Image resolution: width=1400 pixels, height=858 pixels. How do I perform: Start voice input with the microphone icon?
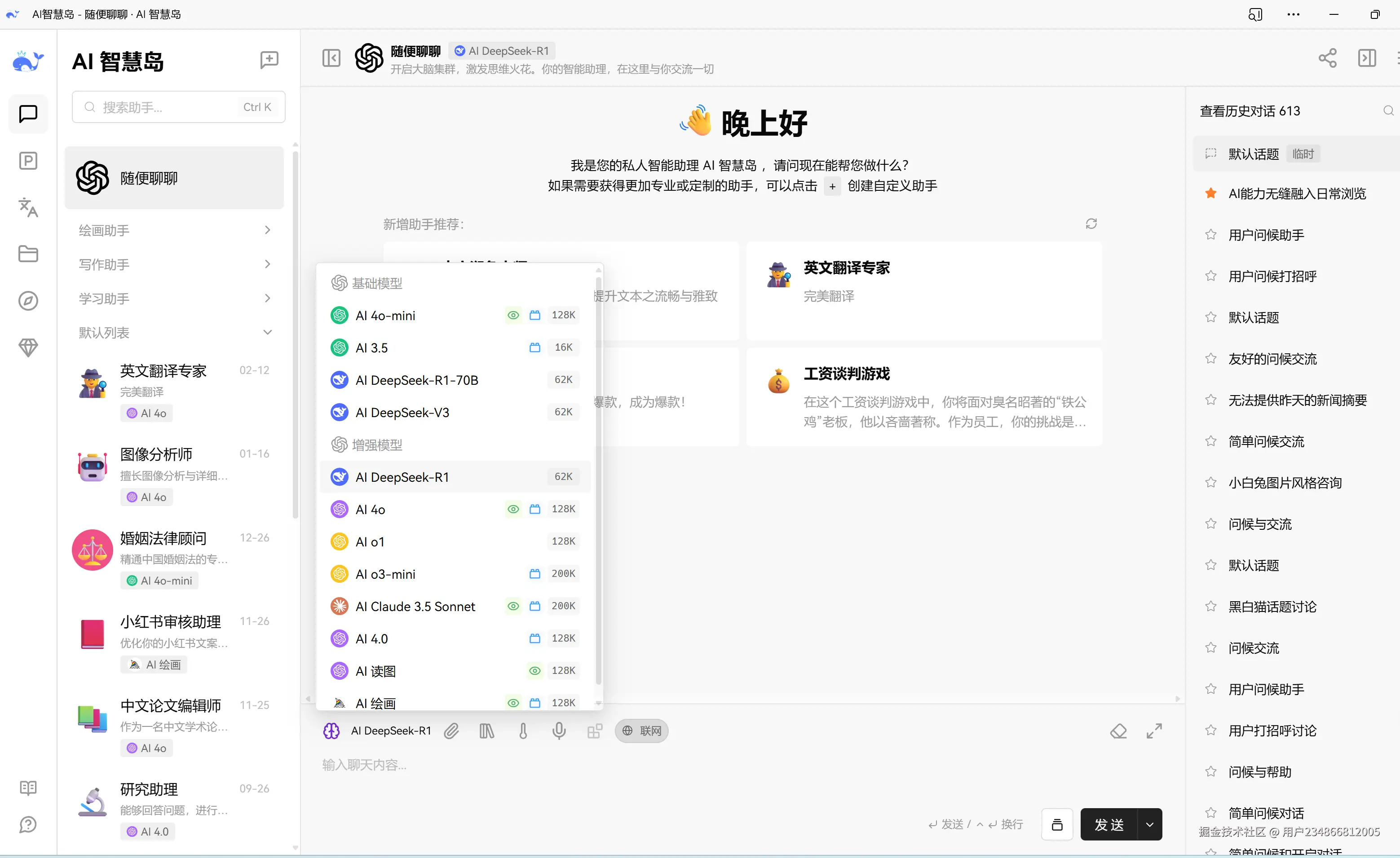[x=560, y=731]
